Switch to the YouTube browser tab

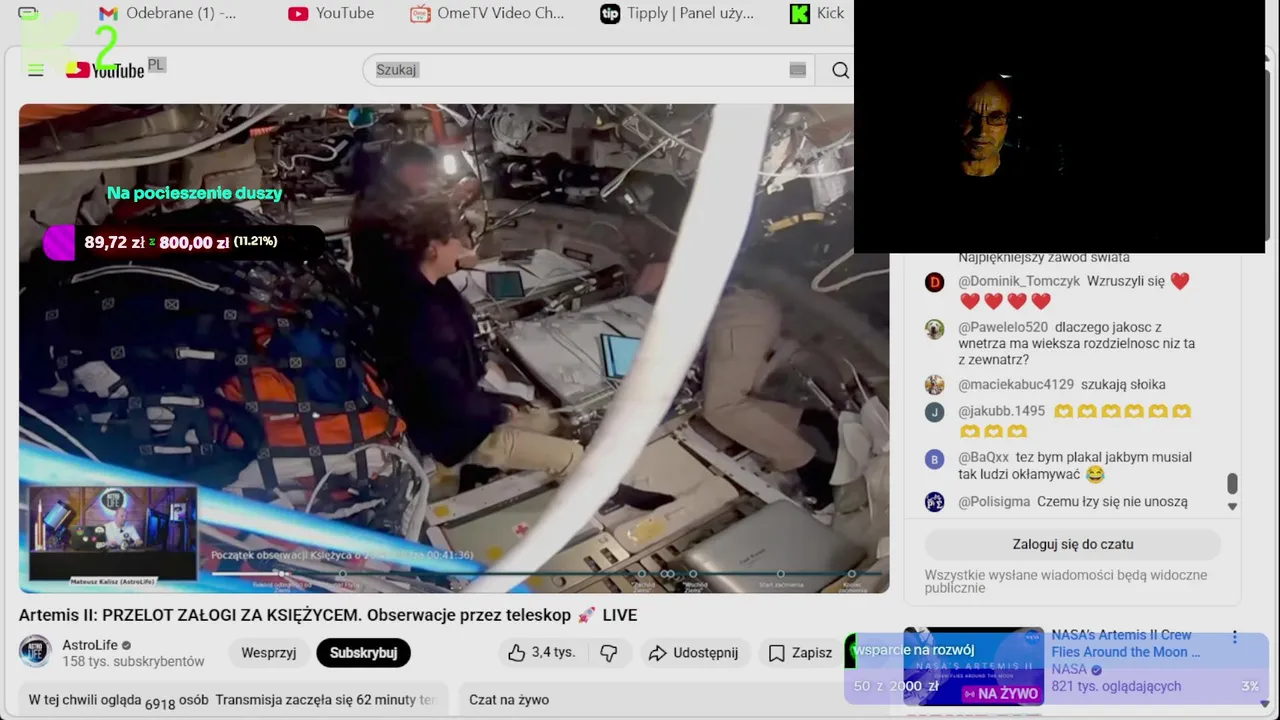coord(331,13)
